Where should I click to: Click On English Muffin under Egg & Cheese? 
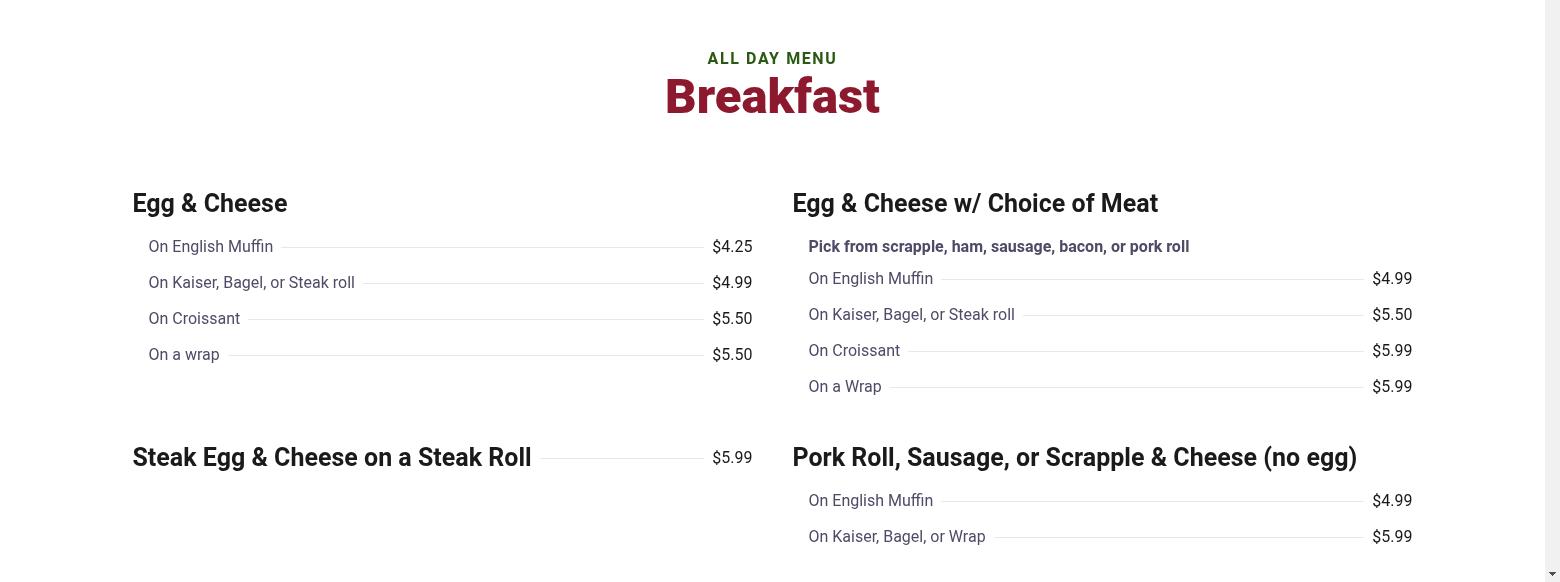click(x=211, y=247)
